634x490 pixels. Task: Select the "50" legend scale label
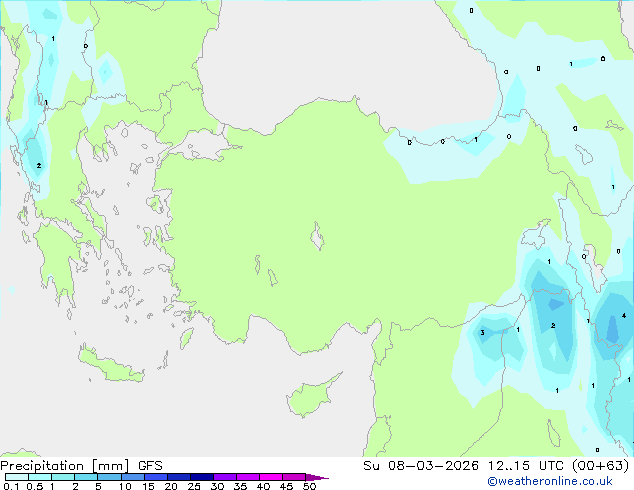coord(309,486)
